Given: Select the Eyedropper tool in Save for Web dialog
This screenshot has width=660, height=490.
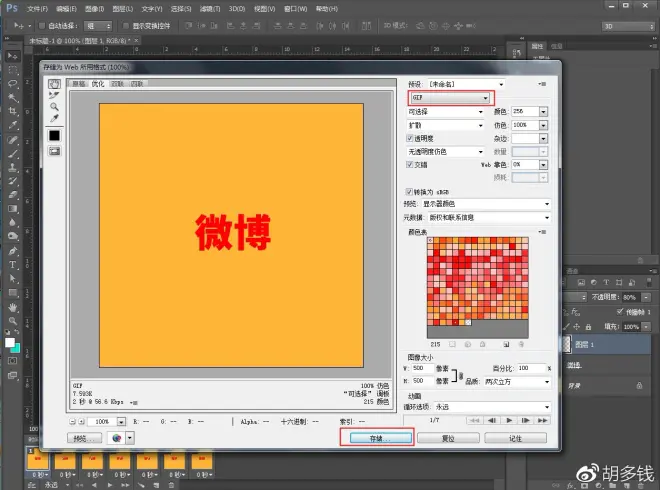Looking at the screenshot, I should tap(54, 119).
